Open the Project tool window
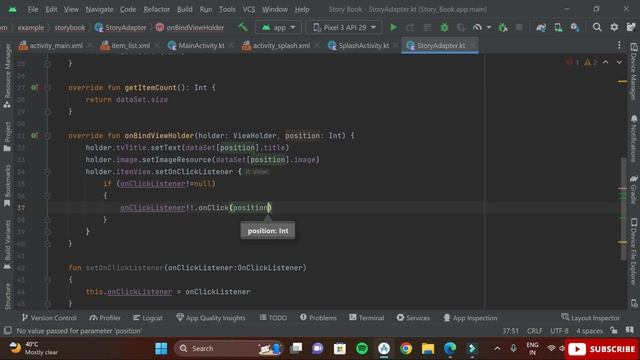This screenshot has width=640, height=360. [7, 137]
